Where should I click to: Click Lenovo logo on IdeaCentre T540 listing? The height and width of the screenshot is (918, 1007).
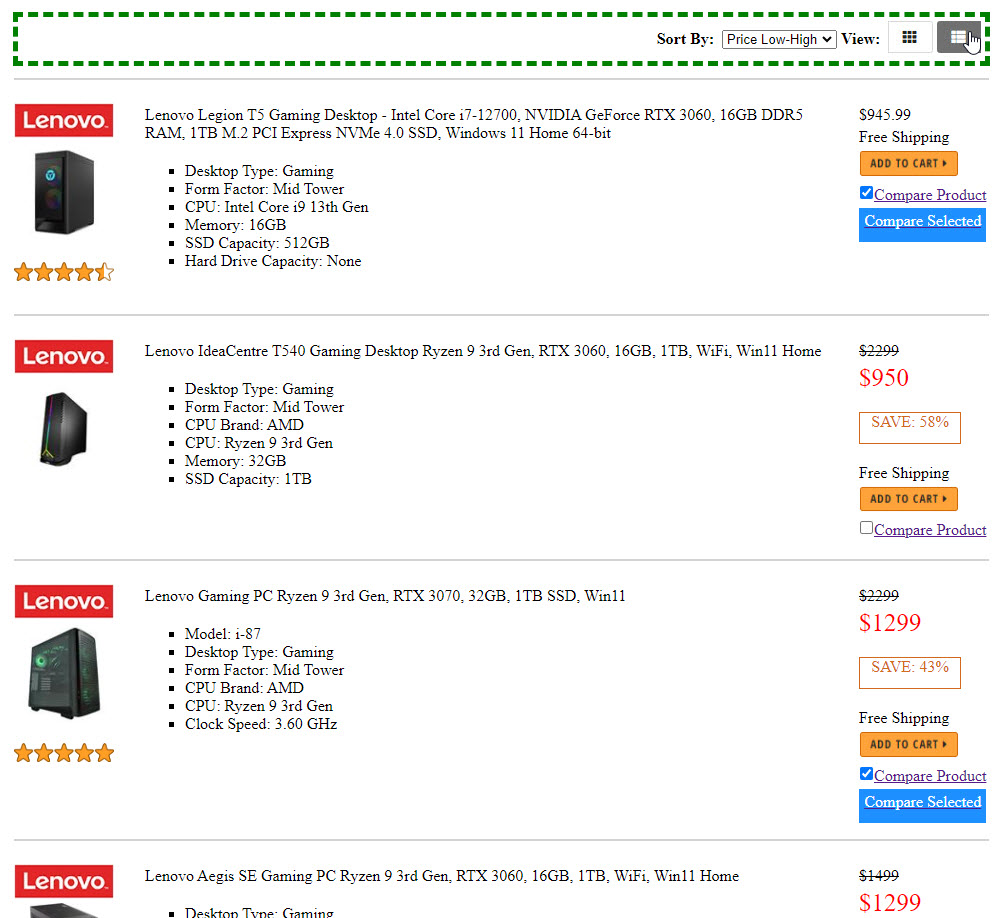(x=64, y=357)
